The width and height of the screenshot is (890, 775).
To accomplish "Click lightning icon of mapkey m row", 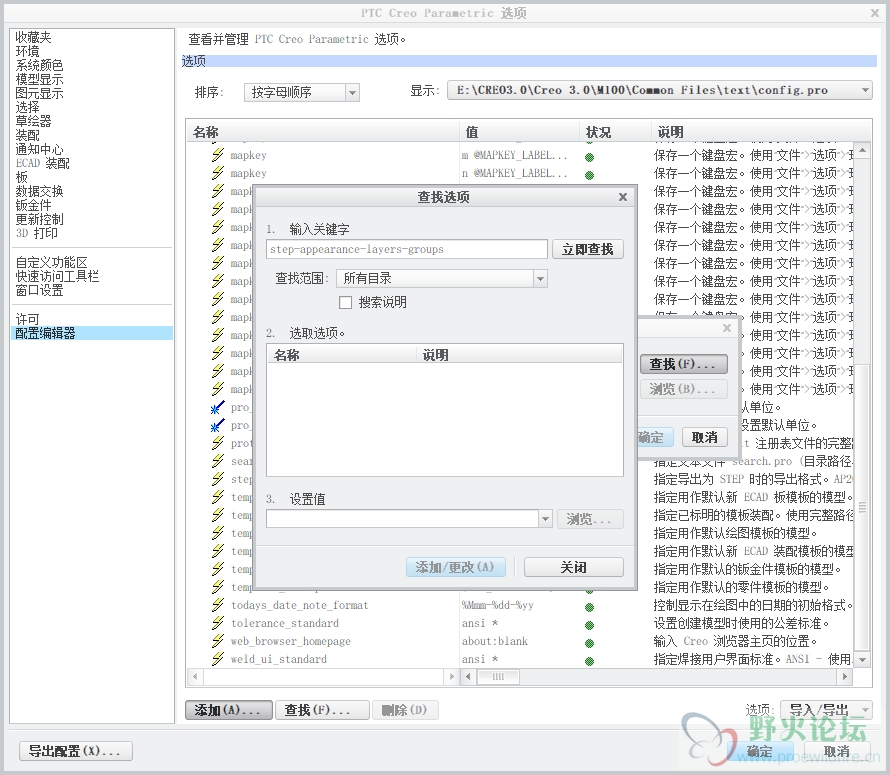I will [x=218, y=155].
